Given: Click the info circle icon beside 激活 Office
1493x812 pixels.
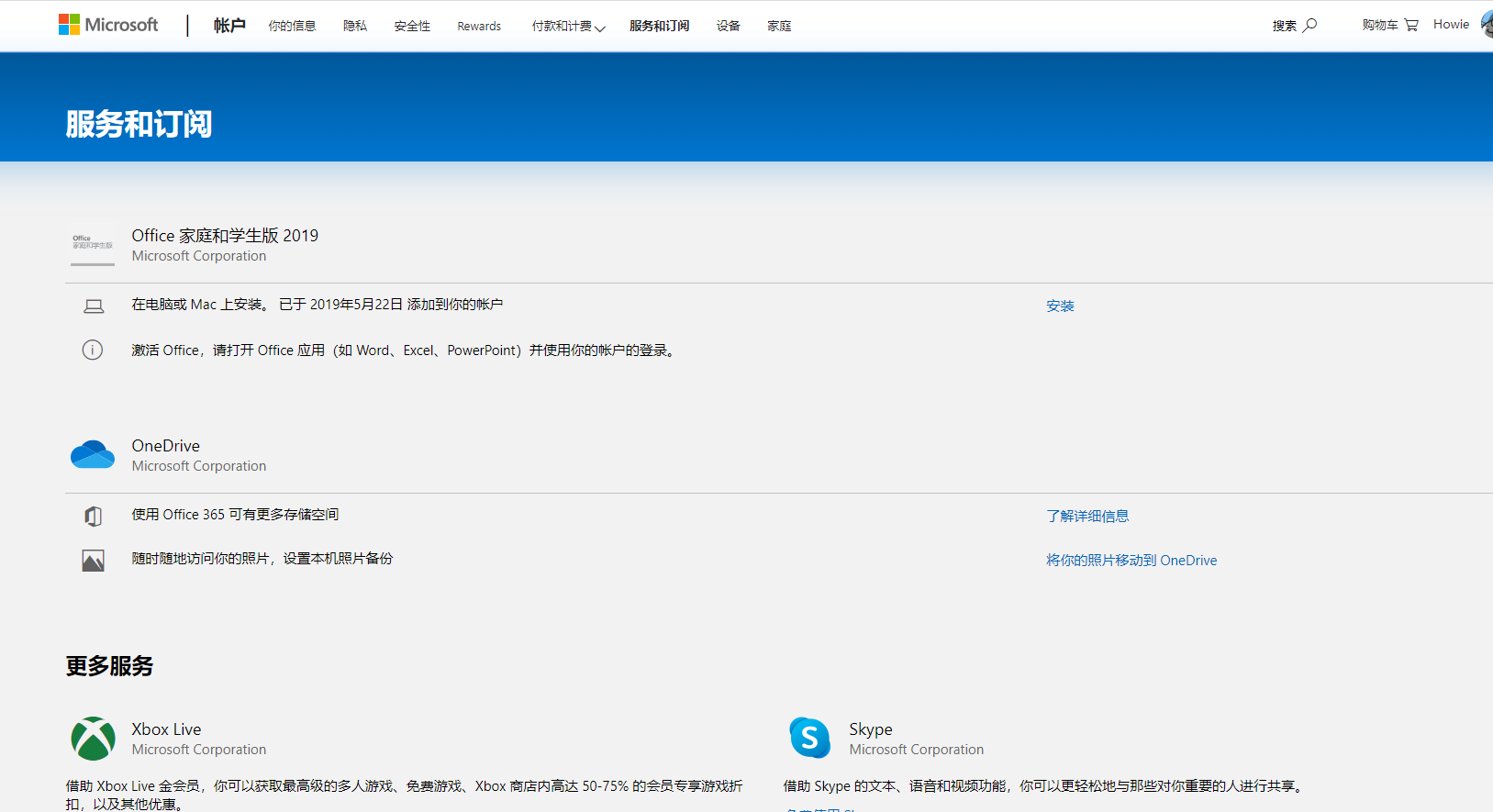Looking at the screenshot, I should (x=93, y=350).
